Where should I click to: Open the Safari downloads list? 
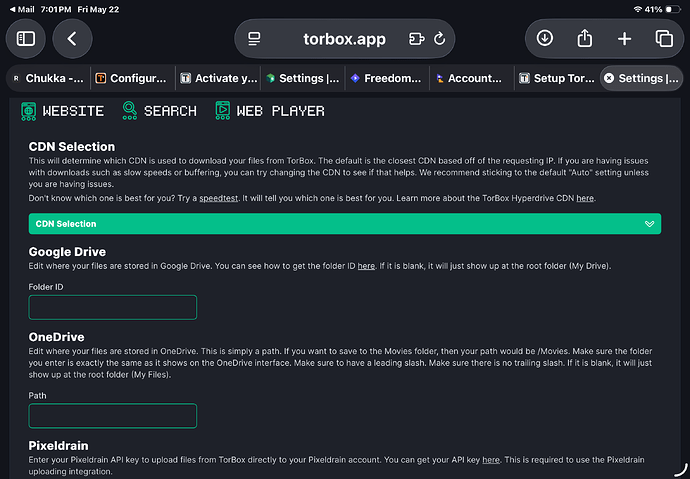545,38
